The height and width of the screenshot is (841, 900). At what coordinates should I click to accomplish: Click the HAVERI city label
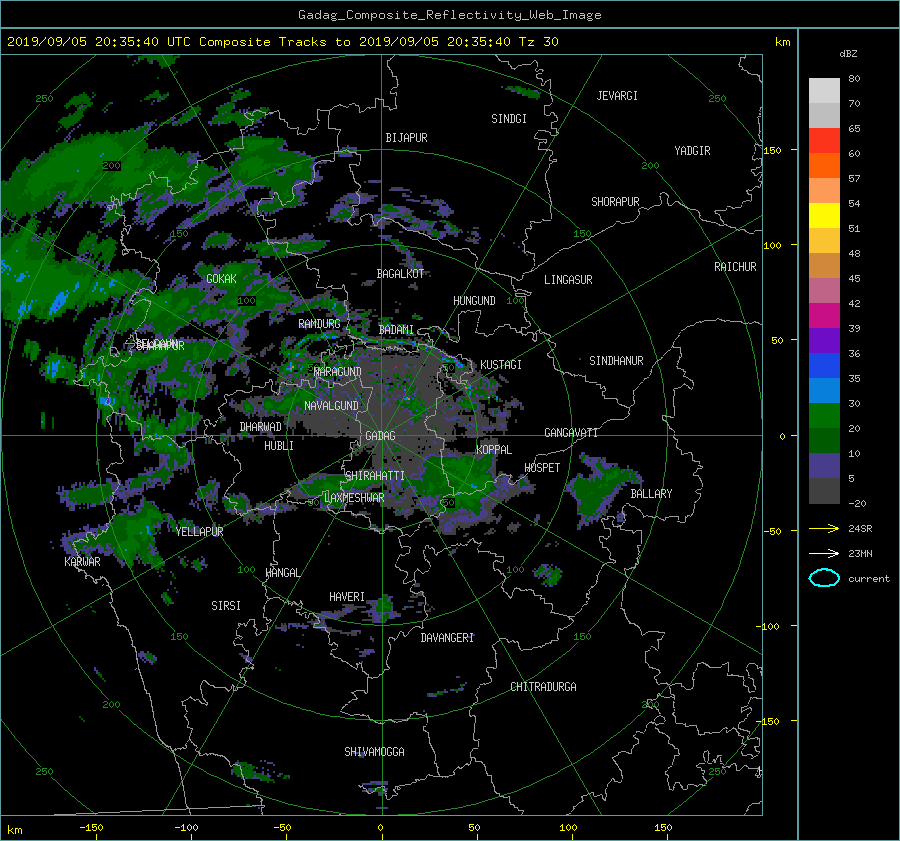(347, 598)
